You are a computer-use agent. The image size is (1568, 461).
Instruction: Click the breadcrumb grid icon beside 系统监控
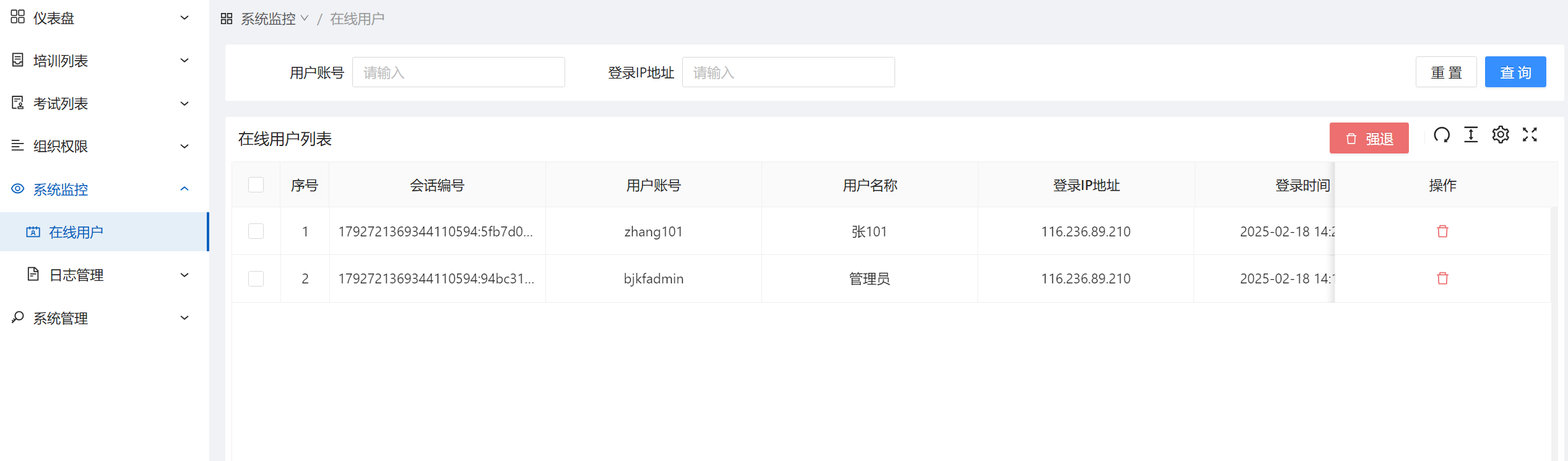pos(227,19)
